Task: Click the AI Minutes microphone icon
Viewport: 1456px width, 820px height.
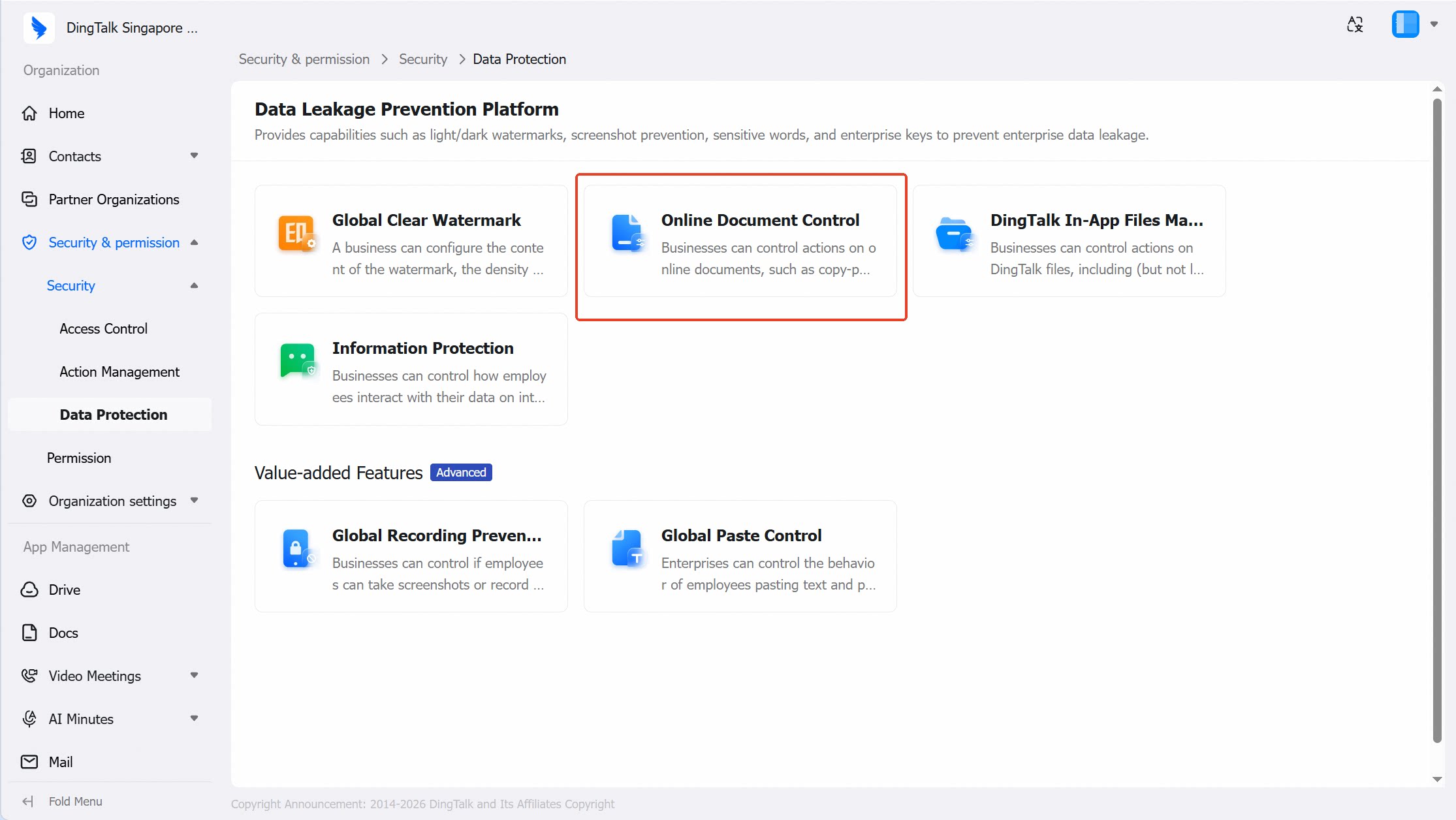Action: tap(29, 719)
